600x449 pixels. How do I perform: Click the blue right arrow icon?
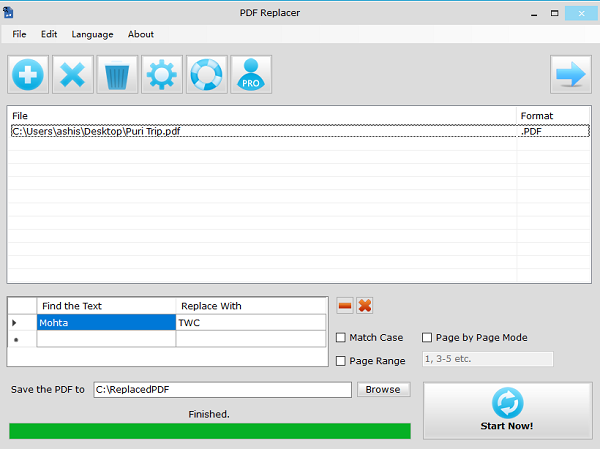point(571,74)
